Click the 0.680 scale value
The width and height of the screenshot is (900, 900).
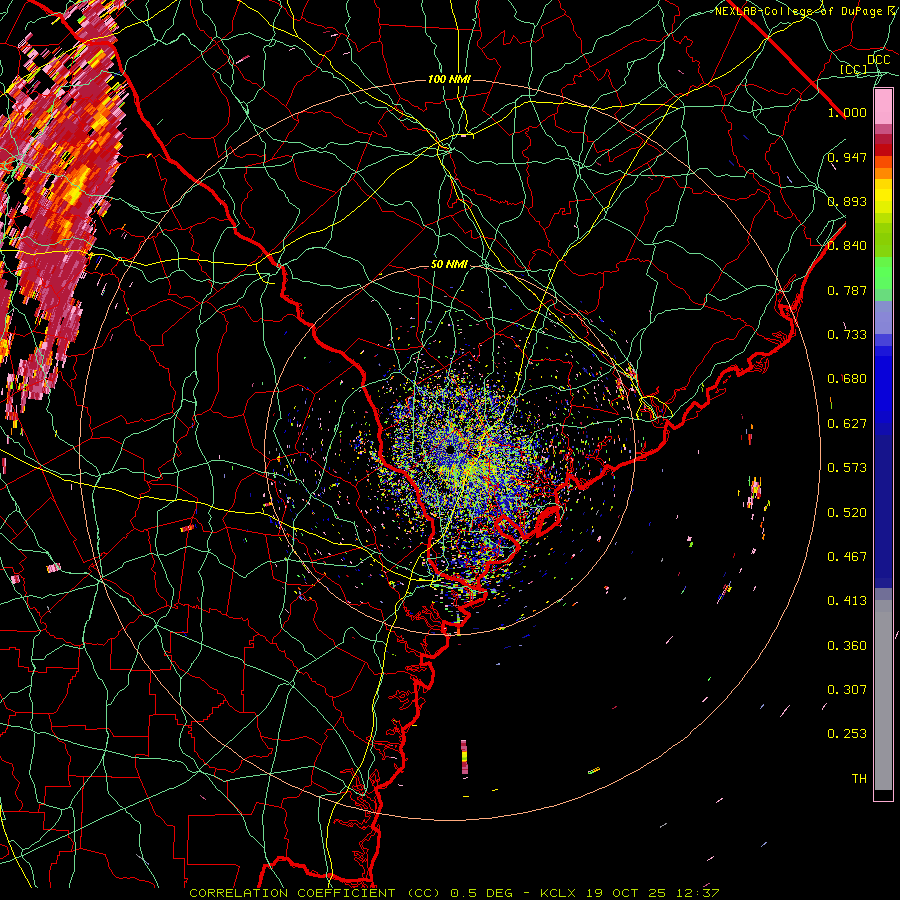(x=847, y=379)
